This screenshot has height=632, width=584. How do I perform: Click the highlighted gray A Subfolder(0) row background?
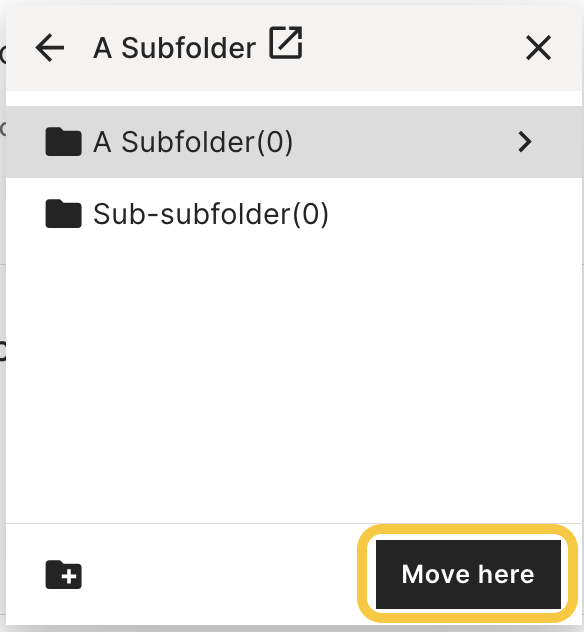tap(403, 142)
